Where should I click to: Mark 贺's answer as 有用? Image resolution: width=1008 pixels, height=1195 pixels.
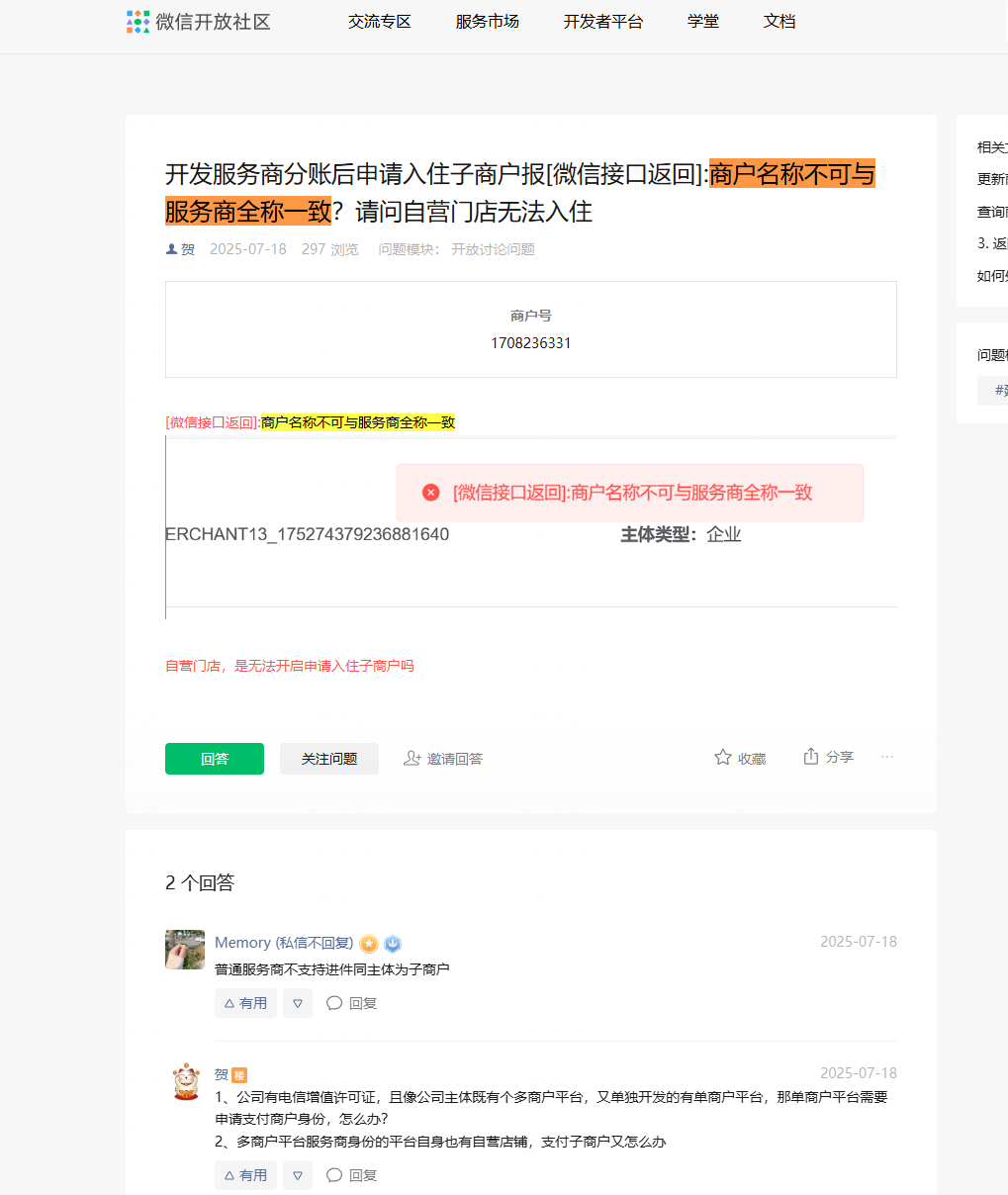[x=245, y=1175]
